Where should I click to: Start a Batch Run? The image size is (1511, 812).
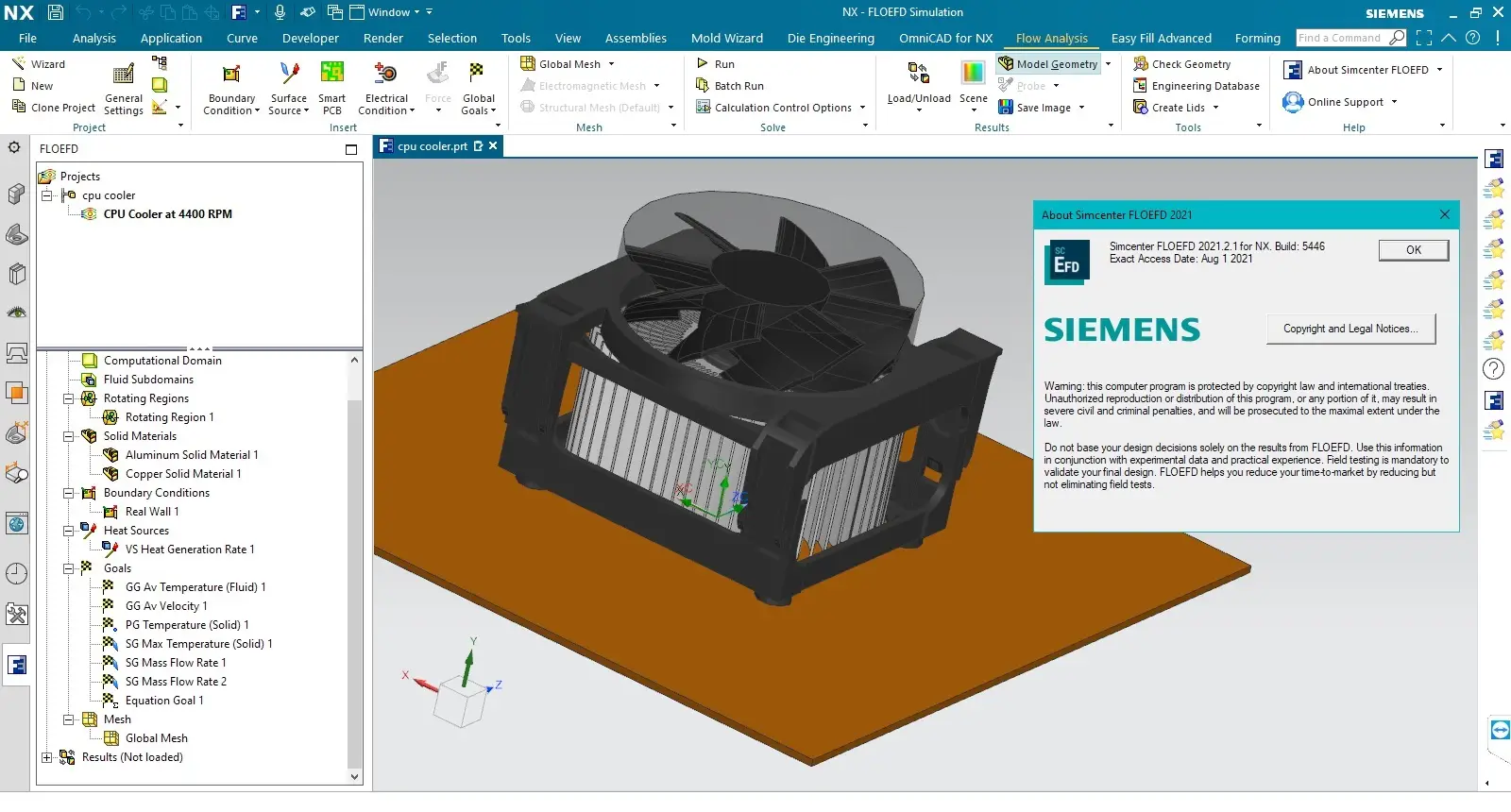pyautogui.click(x=730, y=86)
